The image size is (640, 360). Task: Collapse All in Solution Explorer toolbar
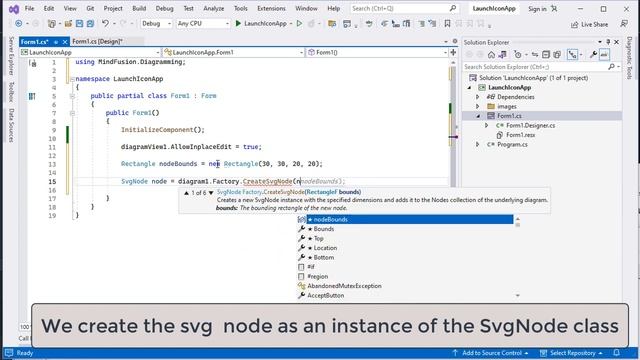tap(546, 55)
